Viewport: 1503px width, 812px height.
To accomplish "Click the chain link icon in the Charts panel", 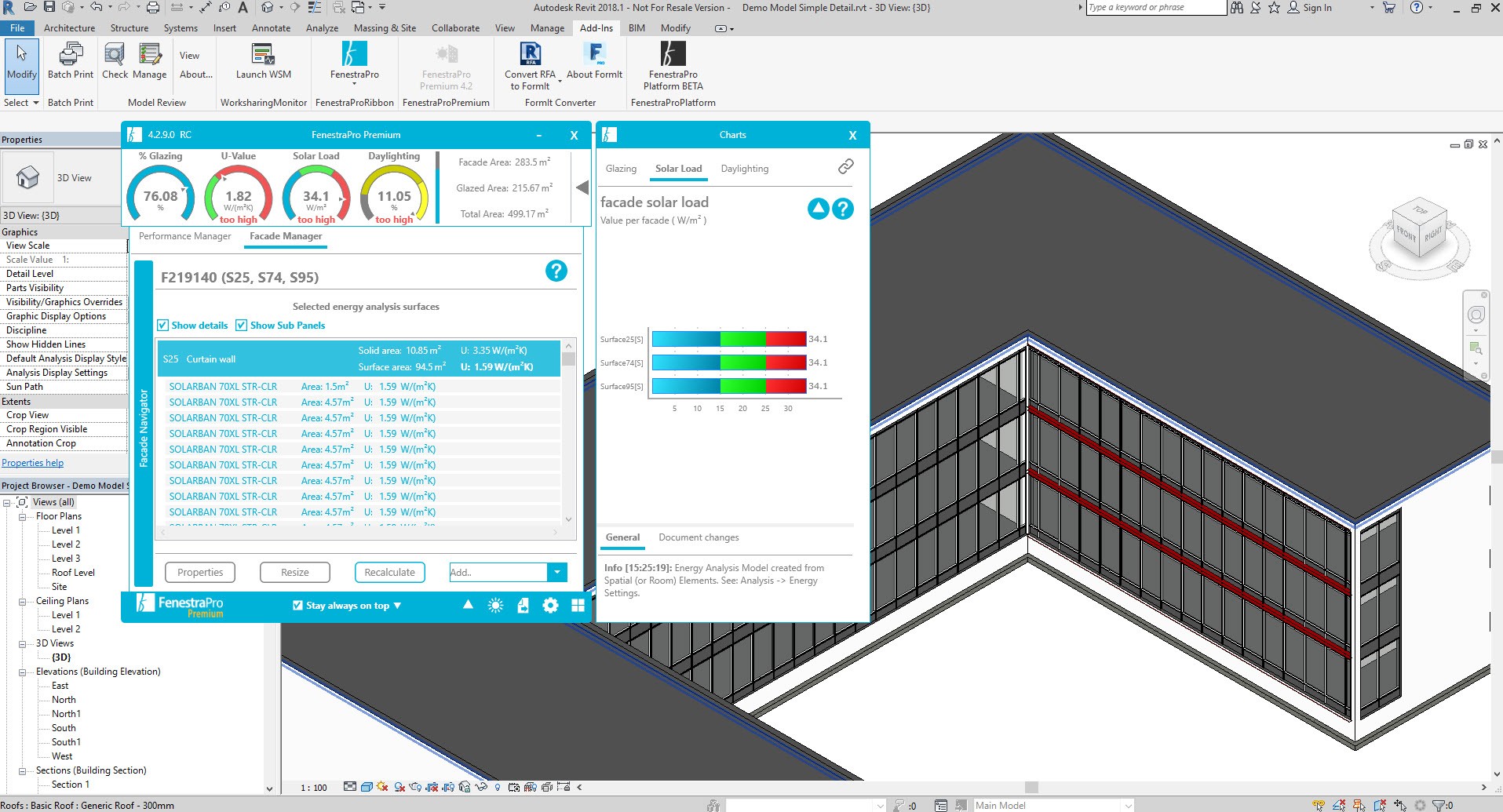I will click(845, 166).
